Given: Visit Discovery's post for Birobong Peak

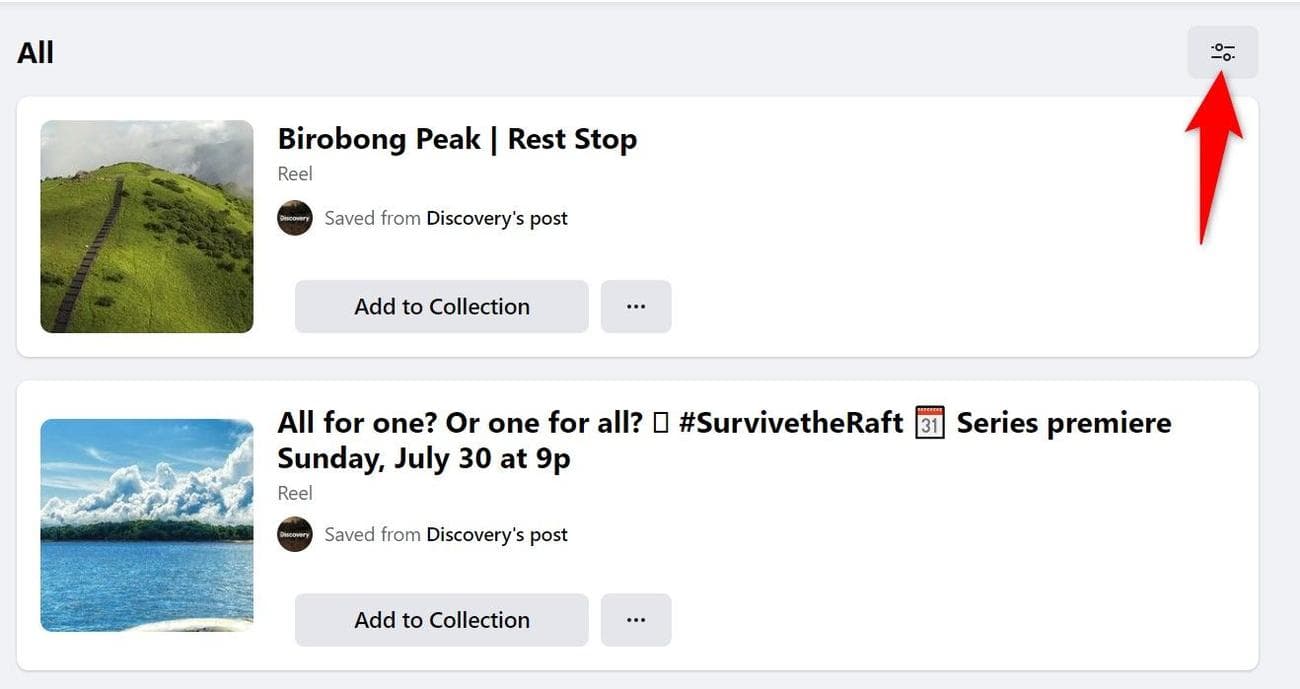Looking at the screenshot, I should pyautogui.click(x=497, y=218).
